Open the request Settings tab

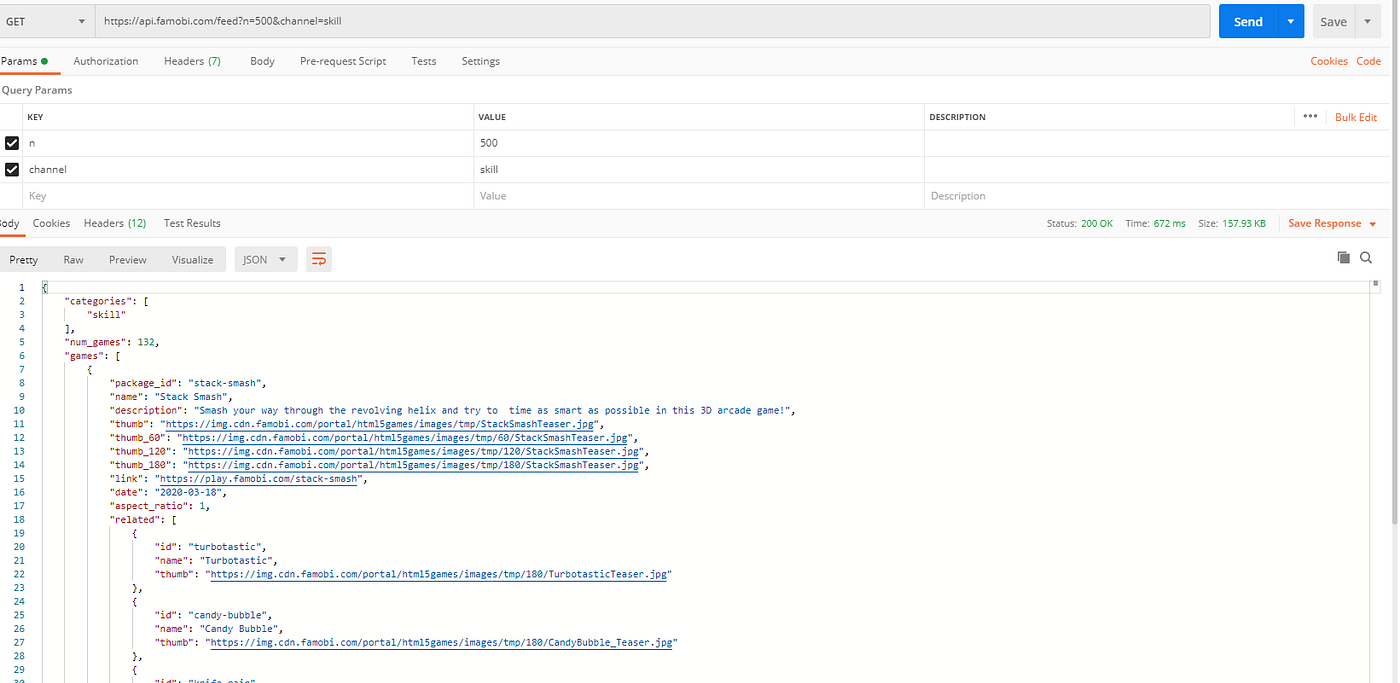(480, 61)
